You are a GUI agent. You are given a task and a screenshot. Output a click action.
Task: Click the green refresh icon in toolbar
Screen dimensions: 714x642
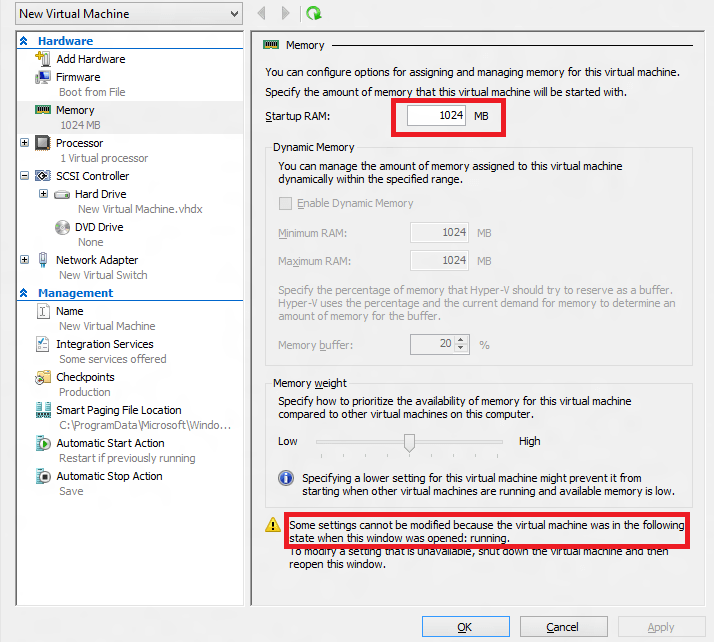pos(314,13)
